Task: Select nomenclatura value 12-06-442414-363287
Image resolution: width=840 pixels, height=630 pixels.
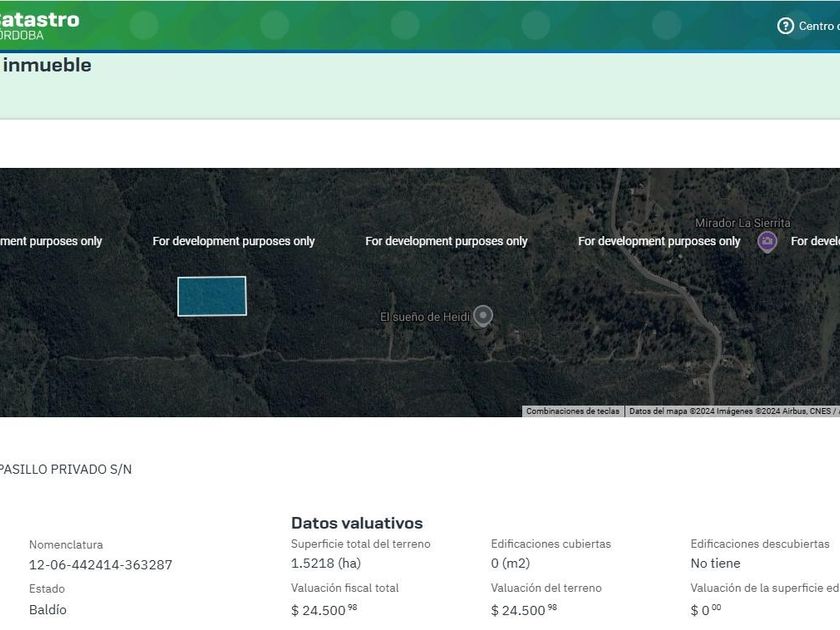Action: tap(101, 565)
